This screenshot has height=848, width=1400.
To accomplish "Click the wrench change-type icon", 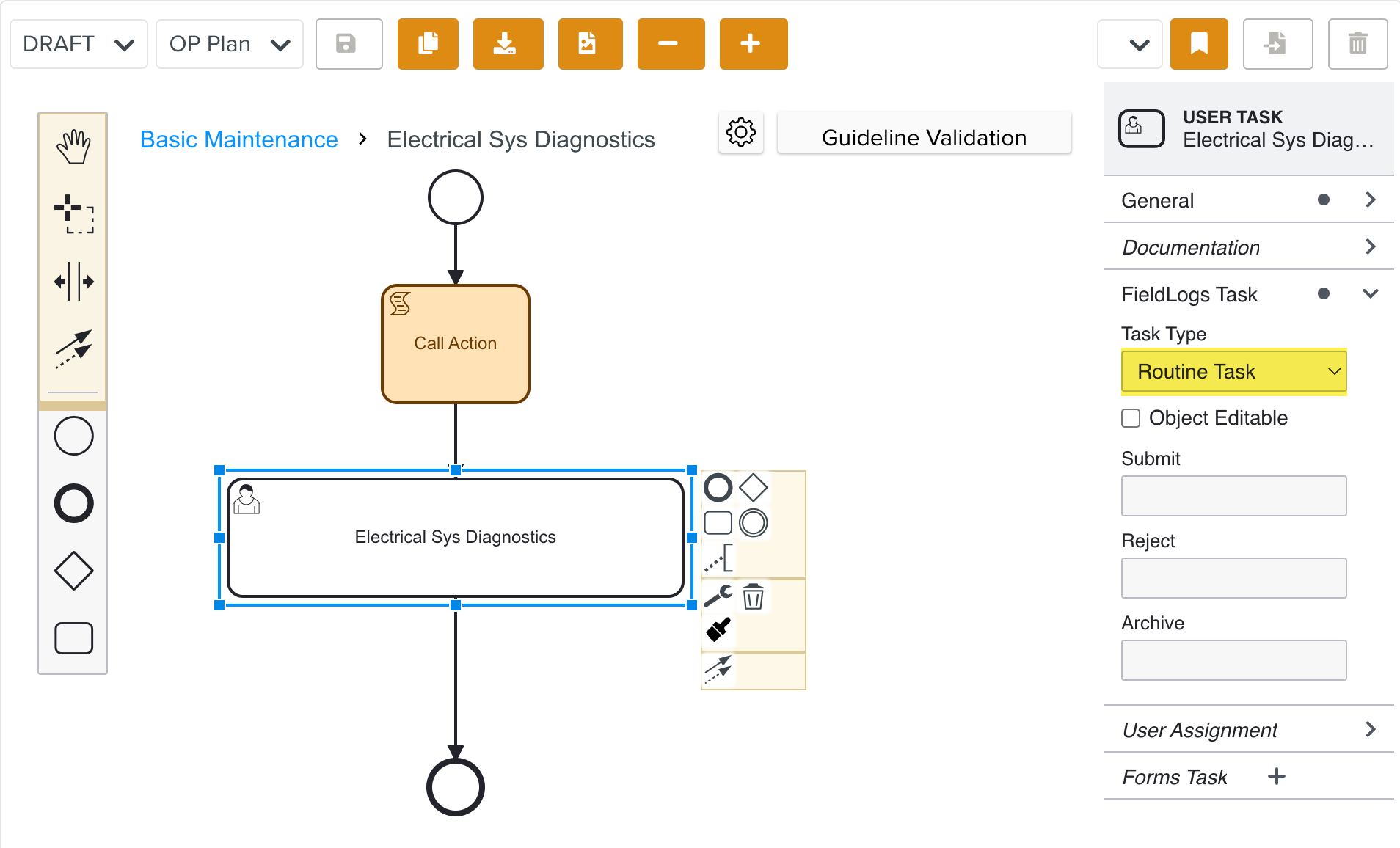I will pos(718,596).
